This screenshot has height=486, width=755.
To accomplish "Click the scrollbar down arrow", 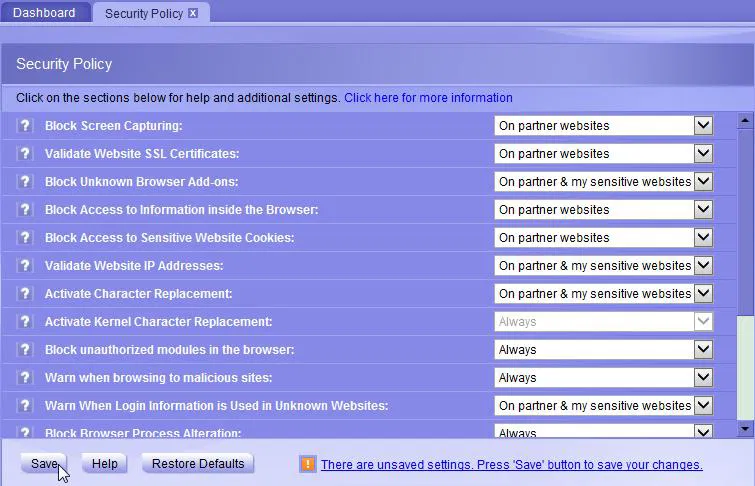I will (x=745, y=429).
